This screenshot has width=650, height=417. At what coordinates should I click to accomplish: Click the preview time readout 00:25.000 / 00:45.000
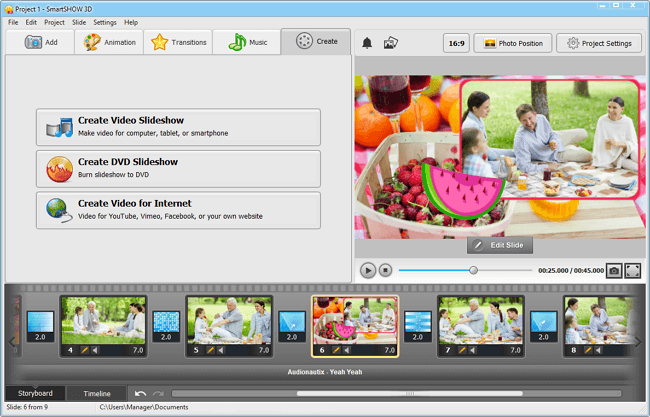[x=571, y=271]
